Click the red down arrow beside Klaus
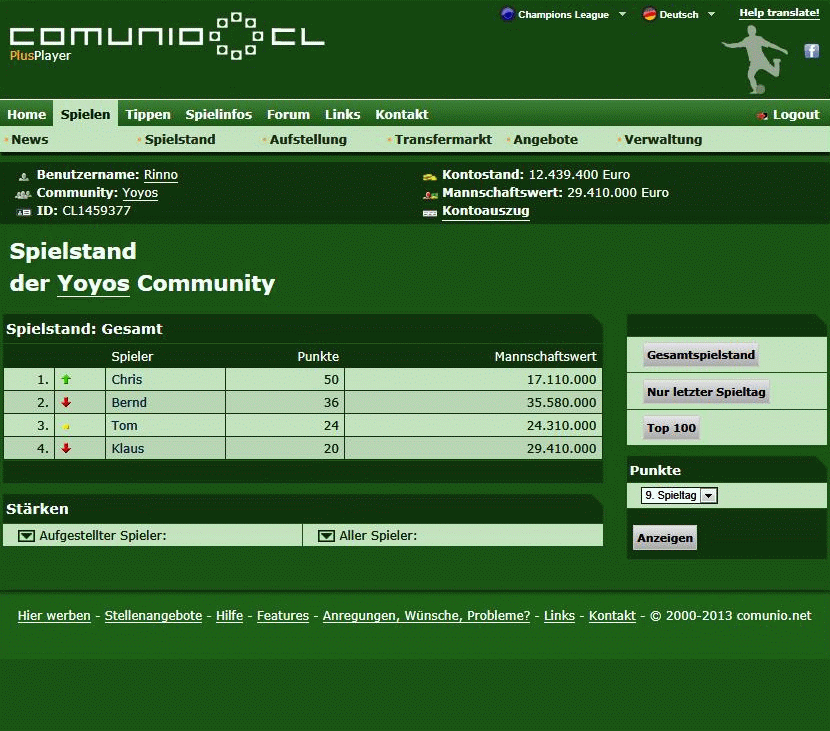 point(67,449)
